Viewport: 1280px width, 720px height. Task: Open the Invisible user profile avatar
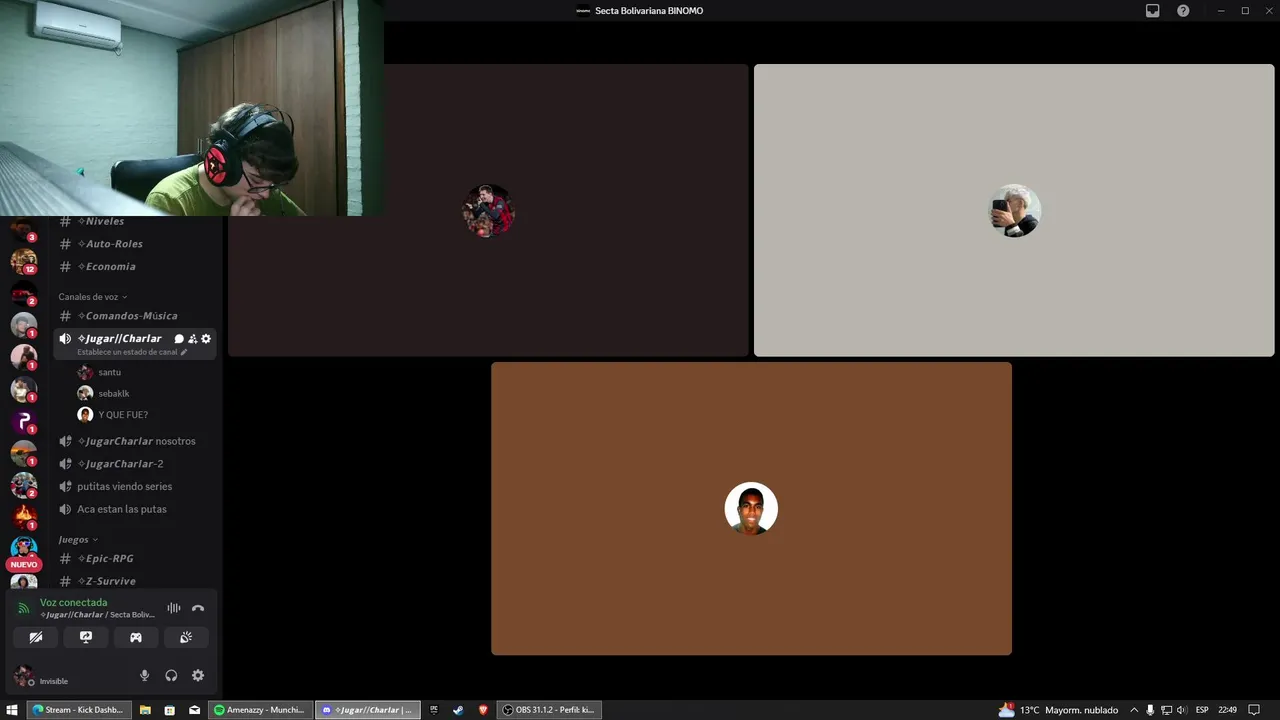[x=24, y=677]
